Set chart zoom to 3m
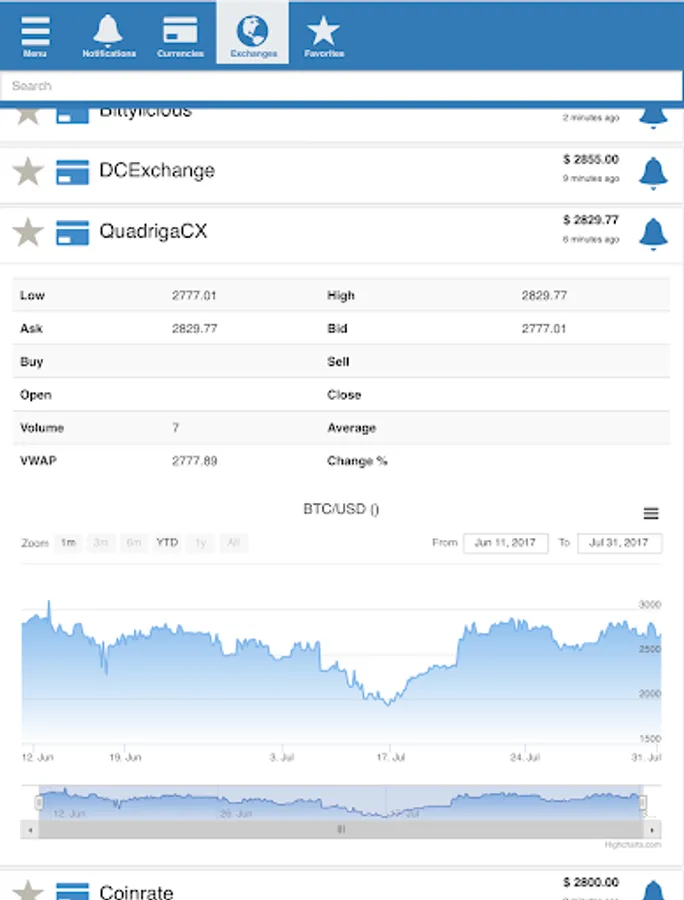 pos(101,542)
